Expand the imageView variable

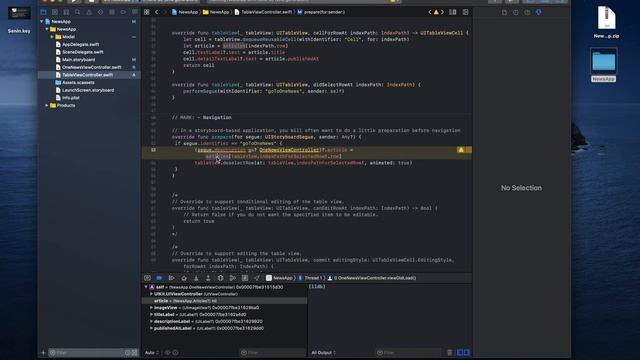tap(151, 308)
